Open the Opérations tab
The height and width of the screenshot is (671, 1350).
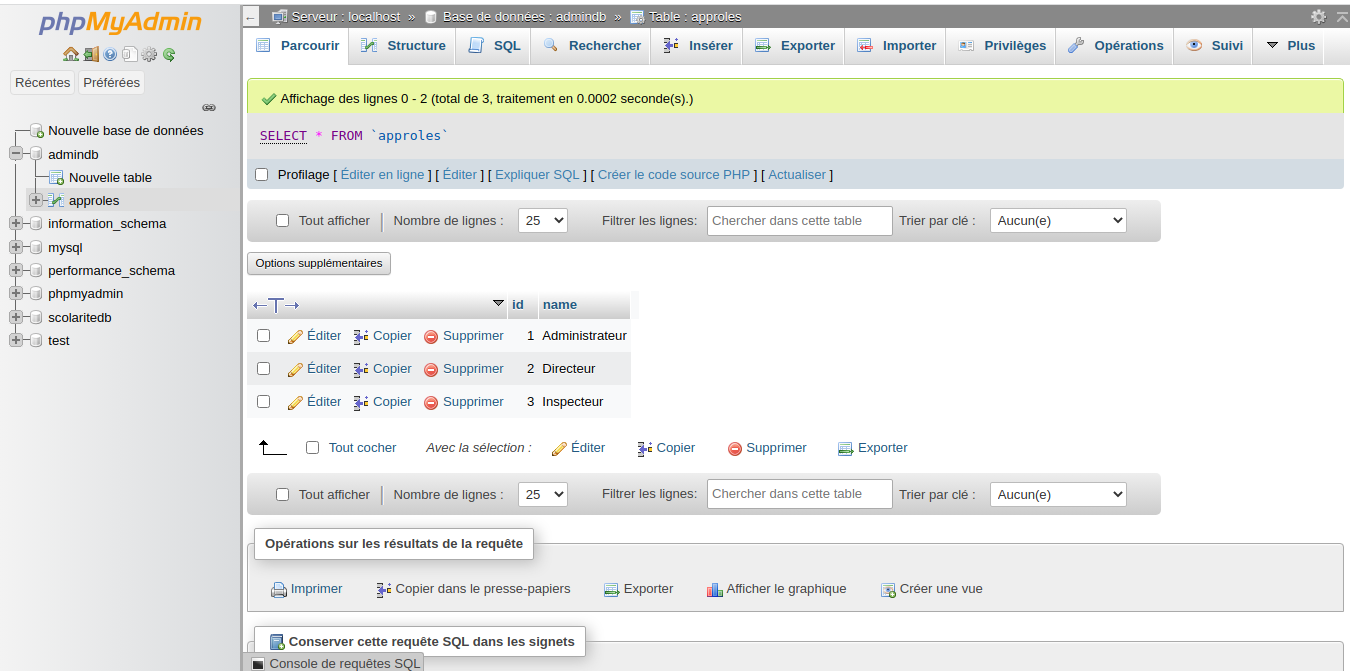click(x=1115, y=46)
